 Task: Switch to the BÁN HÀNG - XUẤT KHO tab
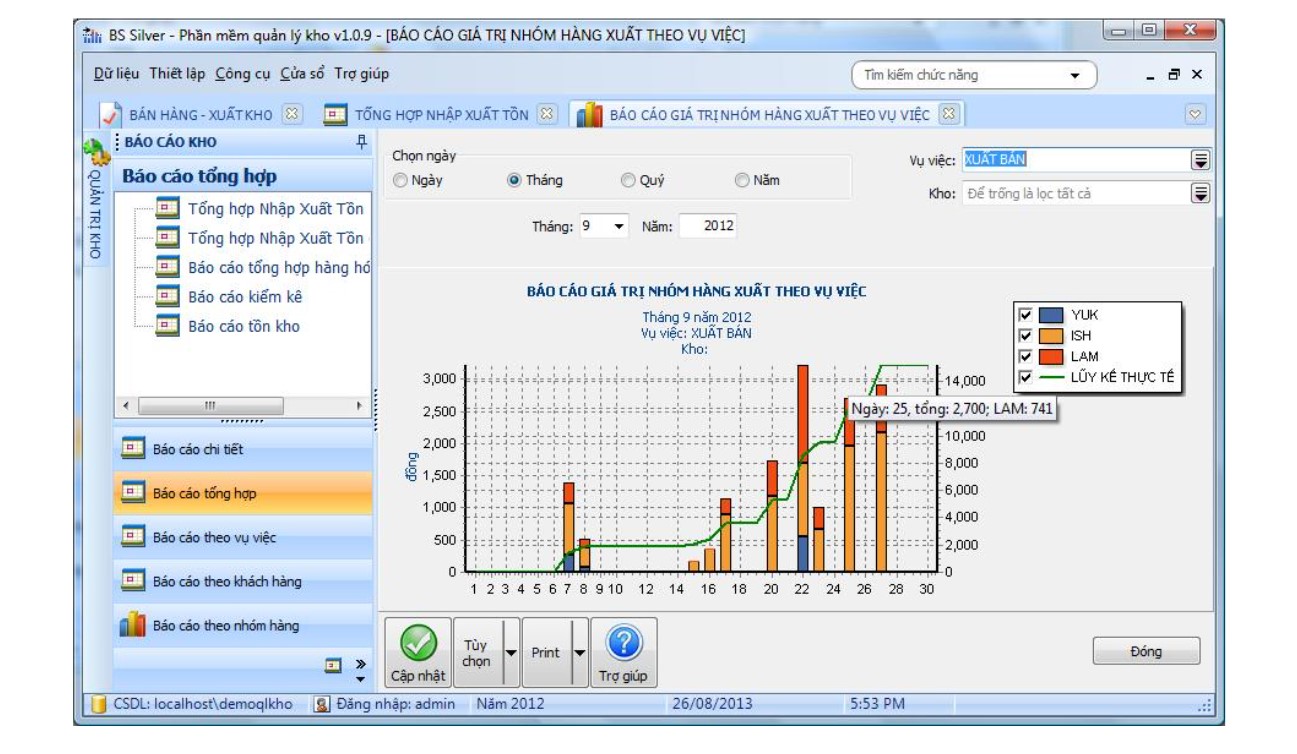[200, 114]
